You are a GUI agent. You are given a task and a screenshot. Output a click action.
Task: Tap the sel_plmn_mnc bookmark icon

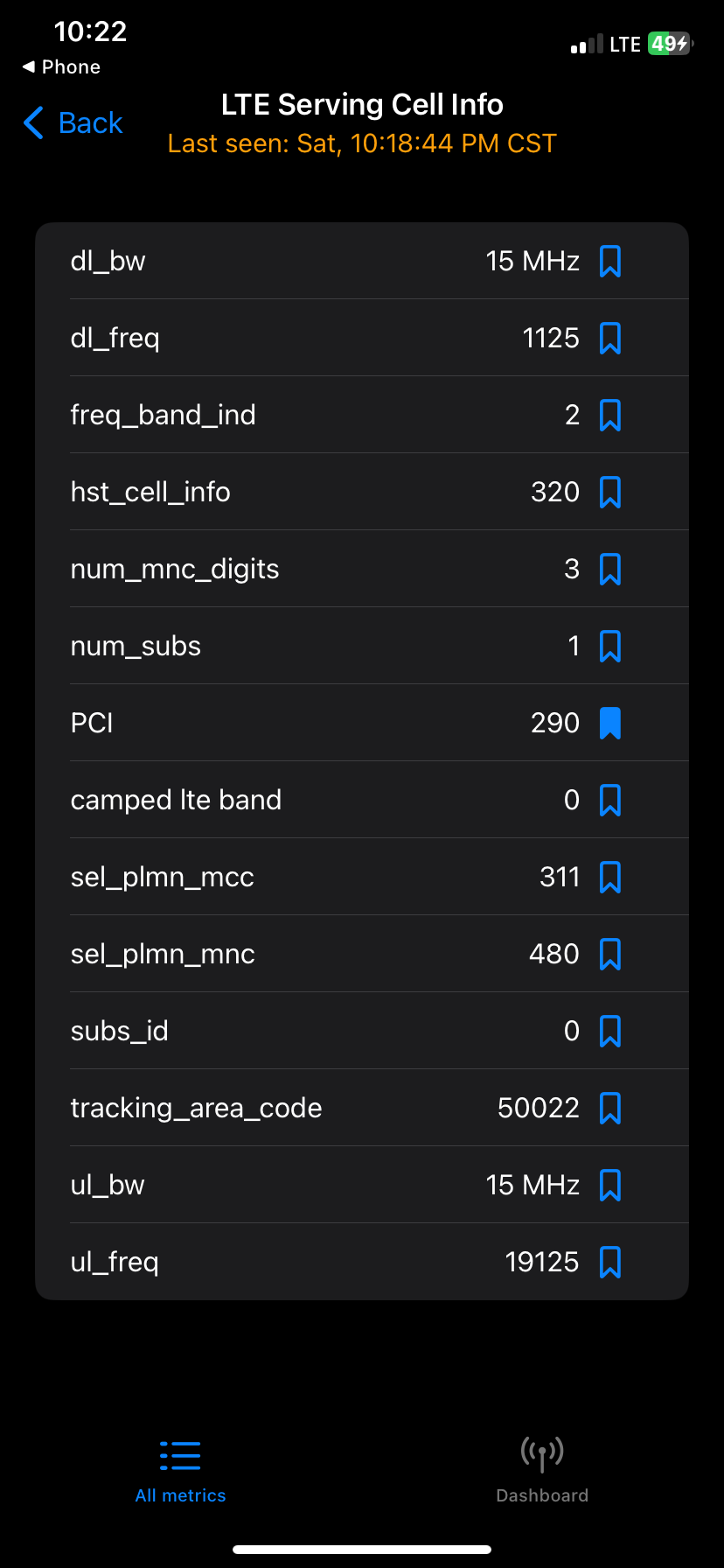coord(609,955)
